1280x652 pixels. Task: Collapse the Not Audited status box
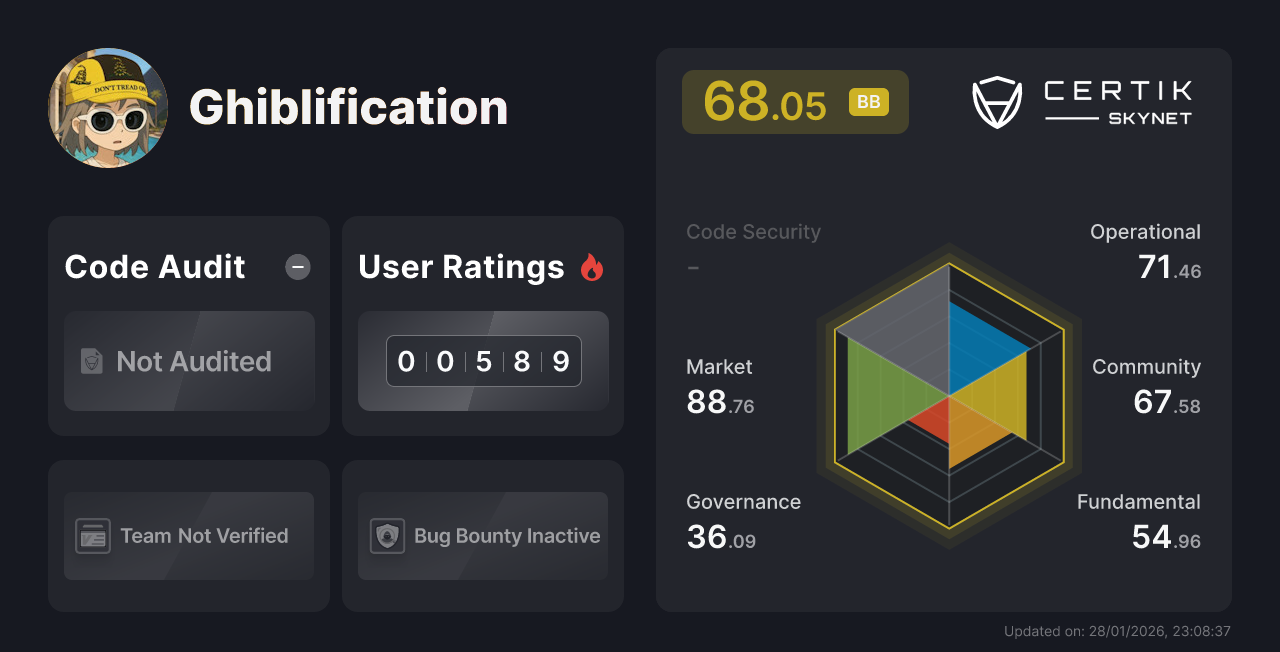(189, 361)
